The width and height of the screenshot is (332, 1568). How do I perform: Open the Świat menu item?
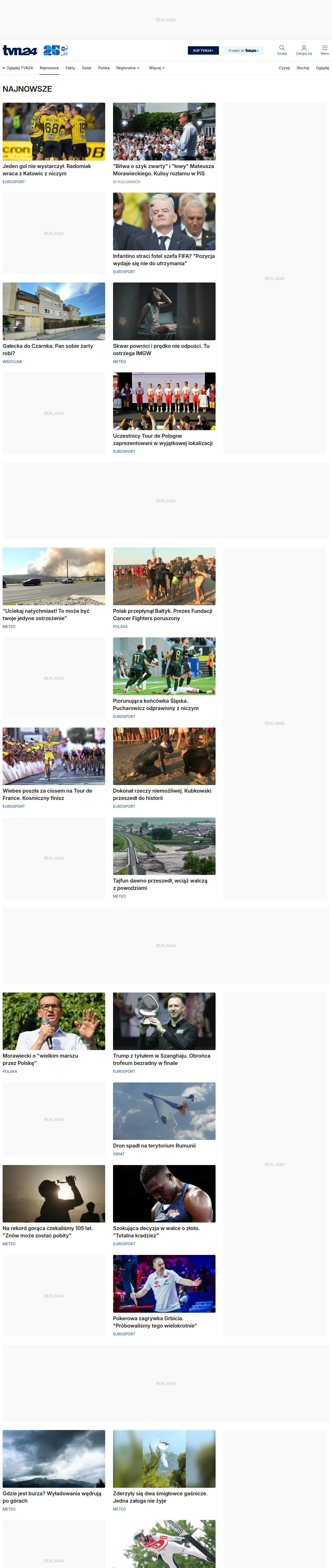coord(87,68)
